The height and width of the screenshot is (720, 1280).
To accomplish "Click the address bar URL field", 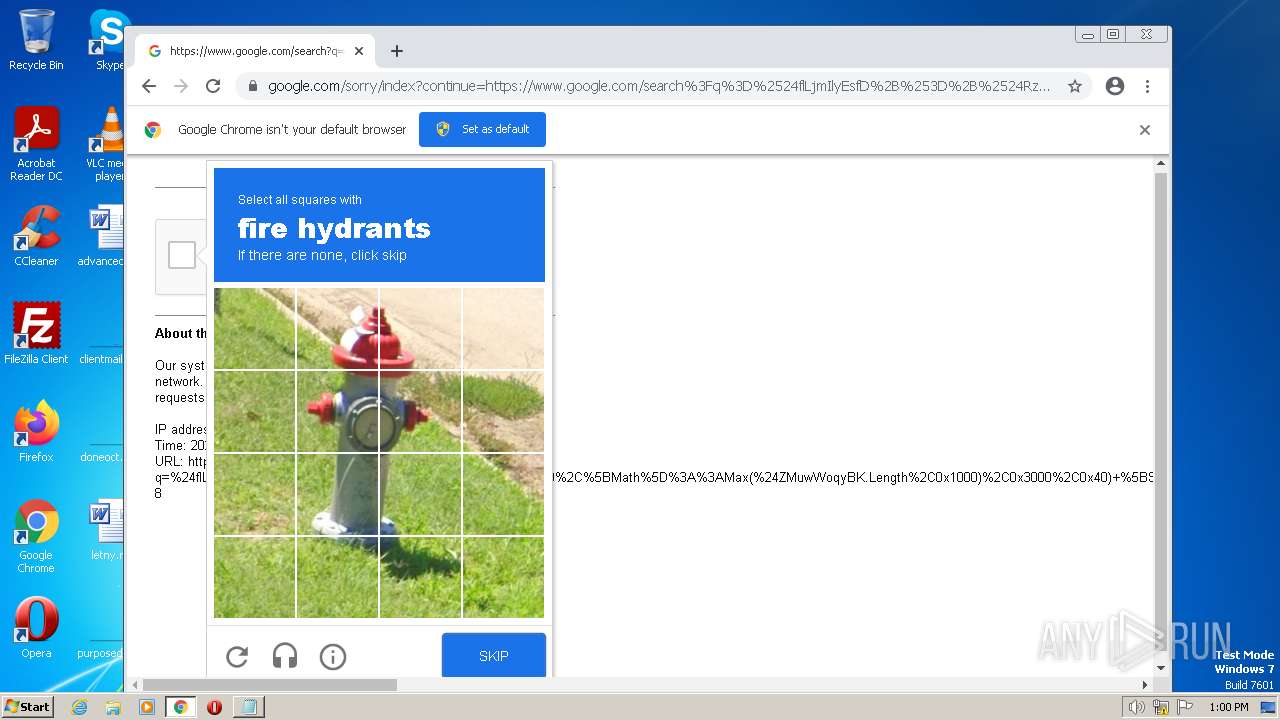I will (x=659, y=86).
